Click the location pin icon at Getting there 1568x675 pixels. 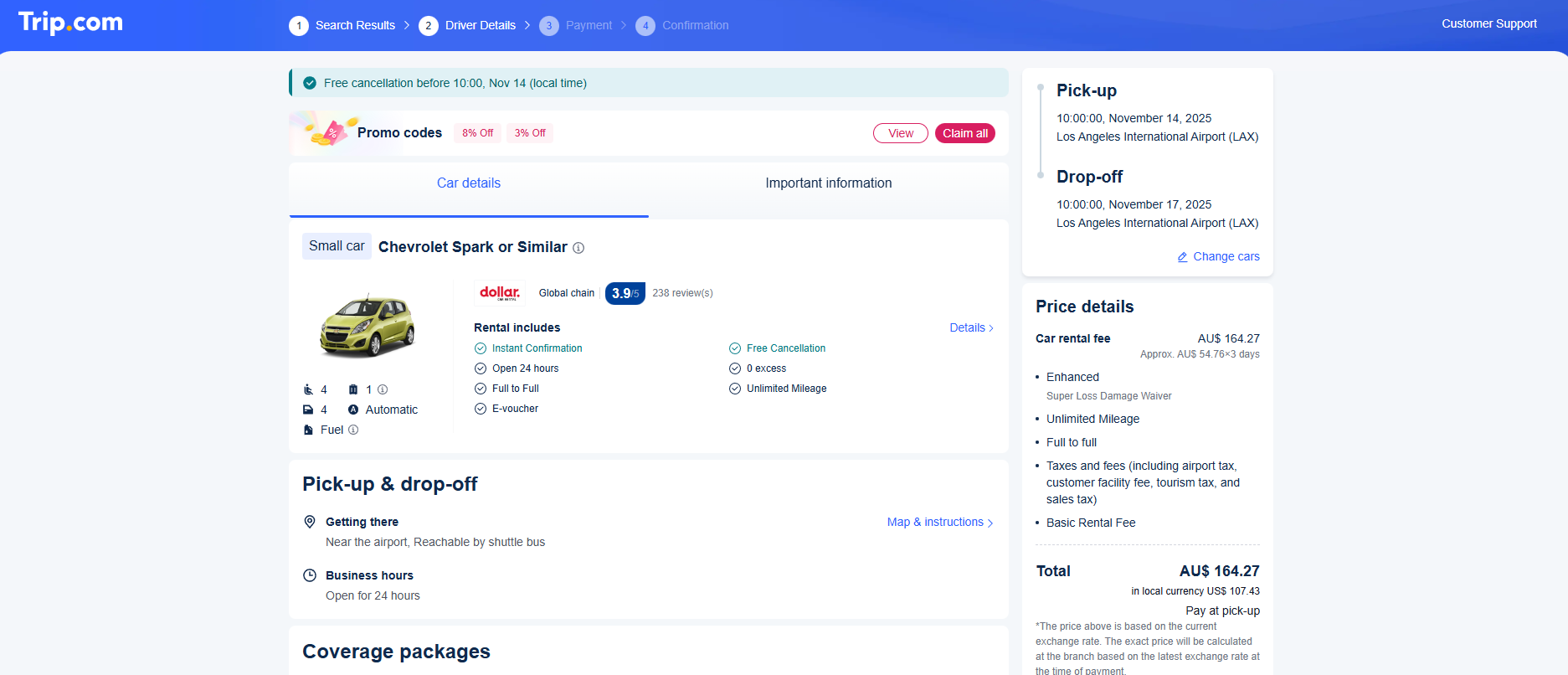[x=310, y=522]
